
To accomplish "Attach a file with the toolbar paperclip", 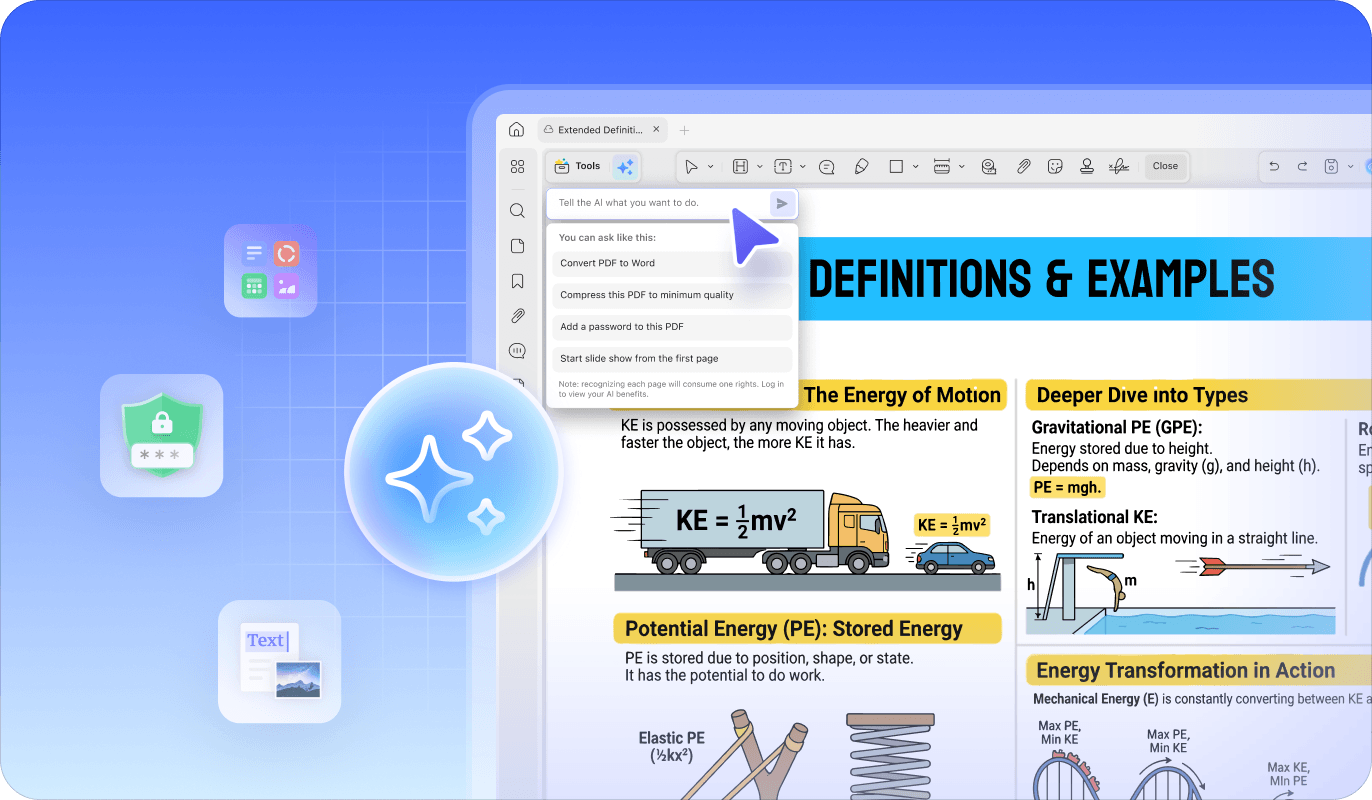I will pyautogui.click(x=1023, y=167).
